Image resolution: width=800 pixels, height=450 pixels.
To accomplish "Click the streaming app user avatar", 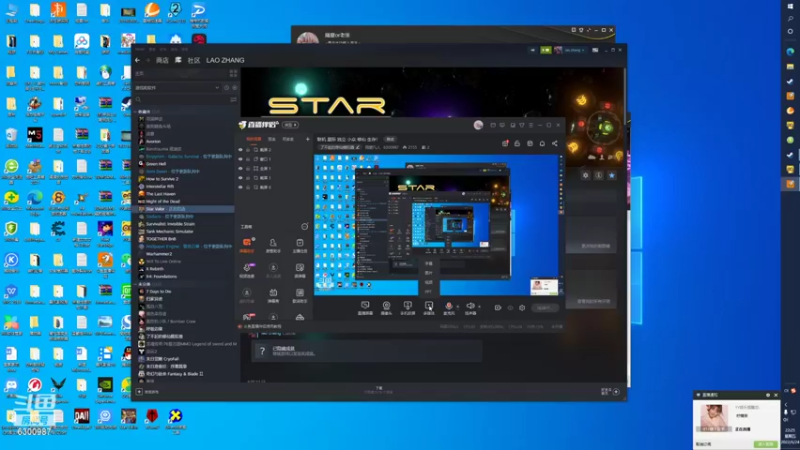I will pos(478,125).
